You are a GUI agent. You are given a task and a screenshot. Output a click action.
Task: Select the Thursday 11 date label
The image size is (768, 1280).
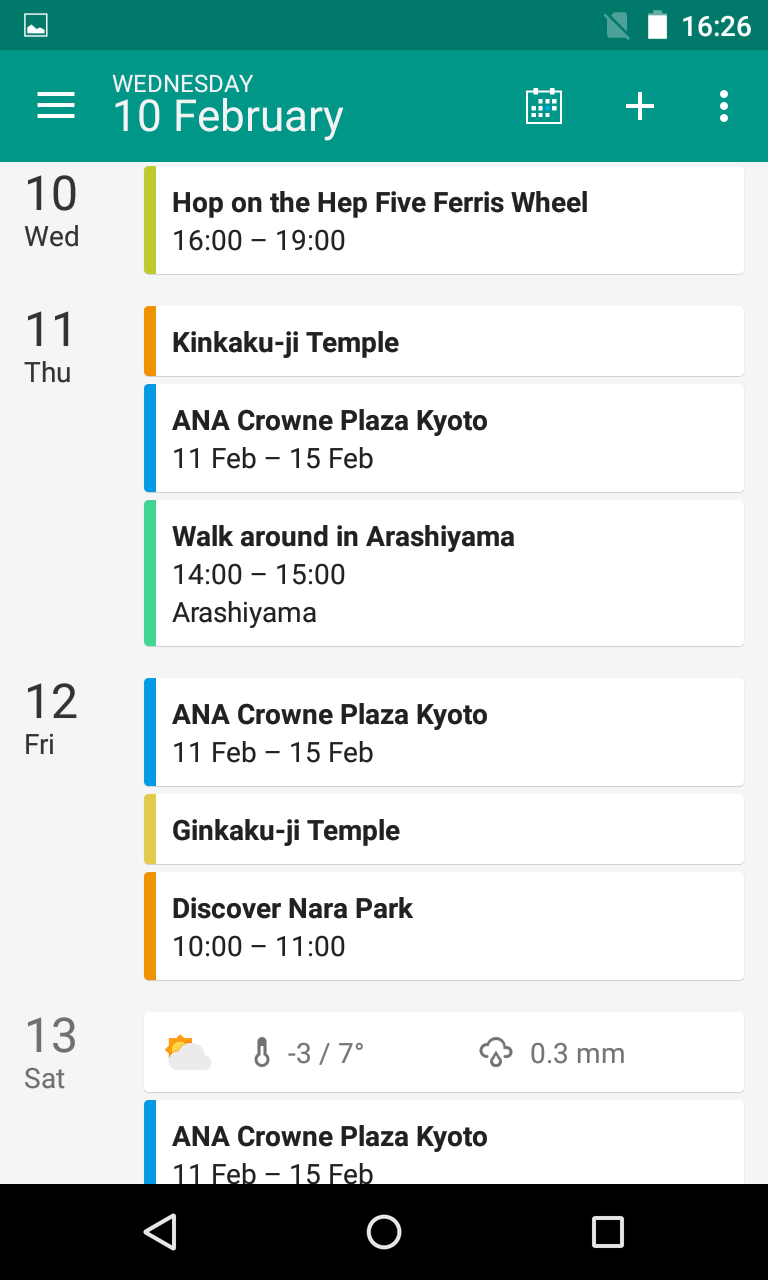click(50, 346)
